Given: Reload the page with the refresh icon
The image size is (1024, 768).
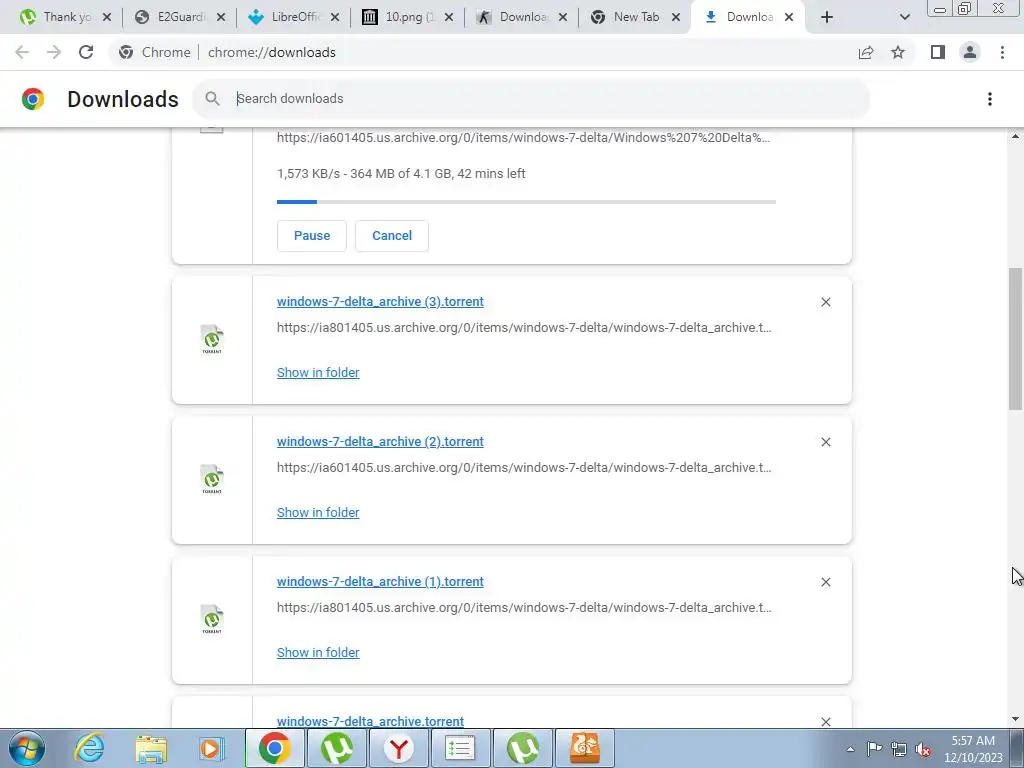Looking at the screenshot, I should pos(86,52).
